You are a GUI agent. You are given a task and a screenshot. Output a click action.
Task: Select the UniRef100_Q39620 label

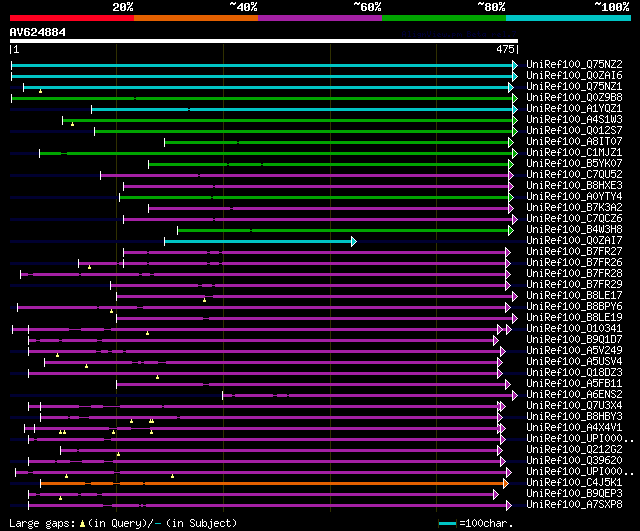click(x=574, y=461)
